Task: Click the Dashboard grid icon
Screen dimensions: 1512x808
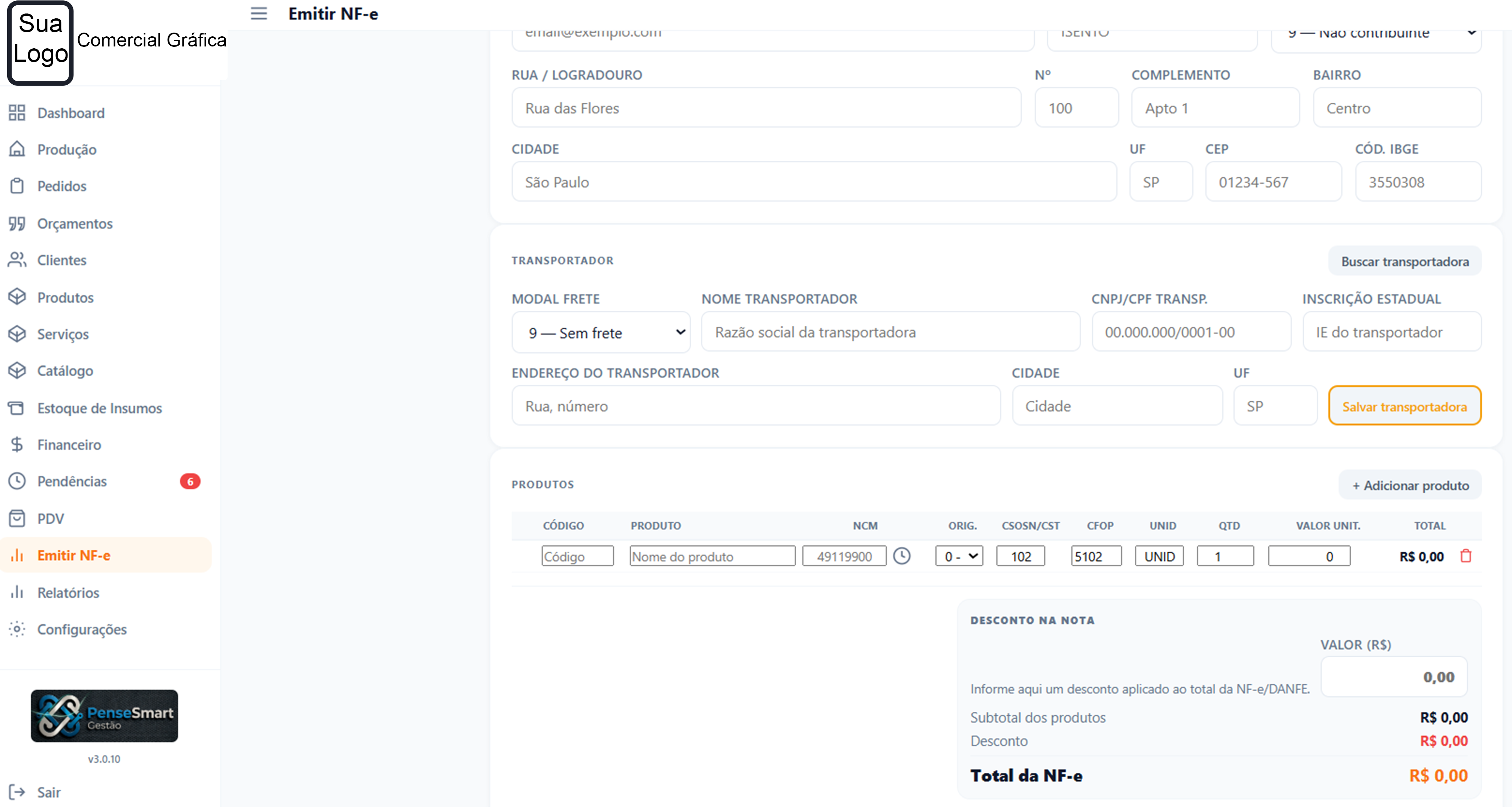Action: click(17, 113)
